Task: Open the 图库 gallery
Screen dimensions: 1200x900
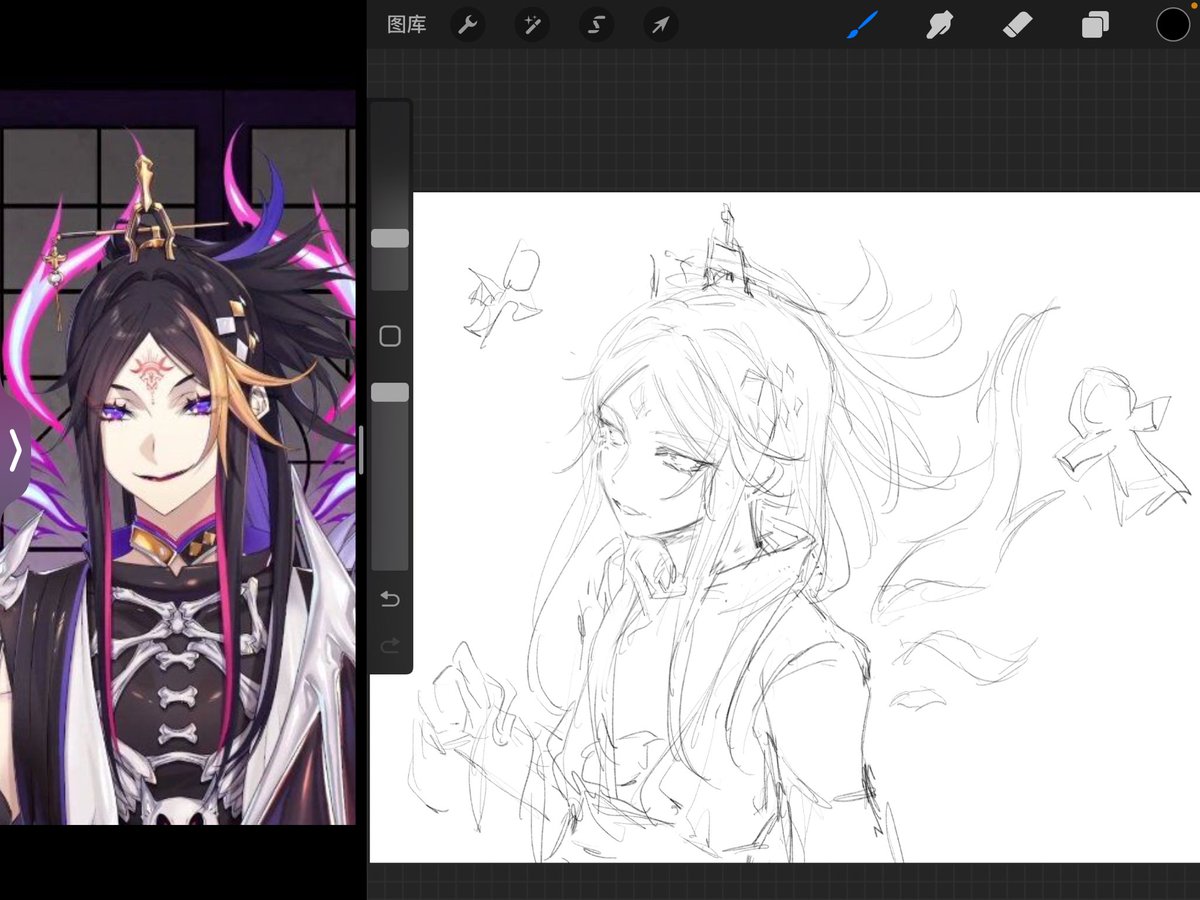Action: 406,25
